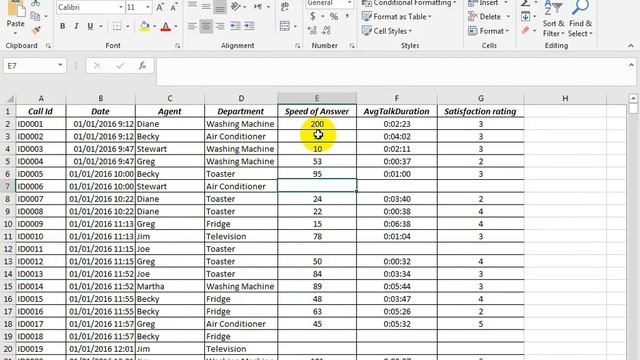The image size is (640, 360).
Task: Open Font dialog launcher
Action: [178, 46]
